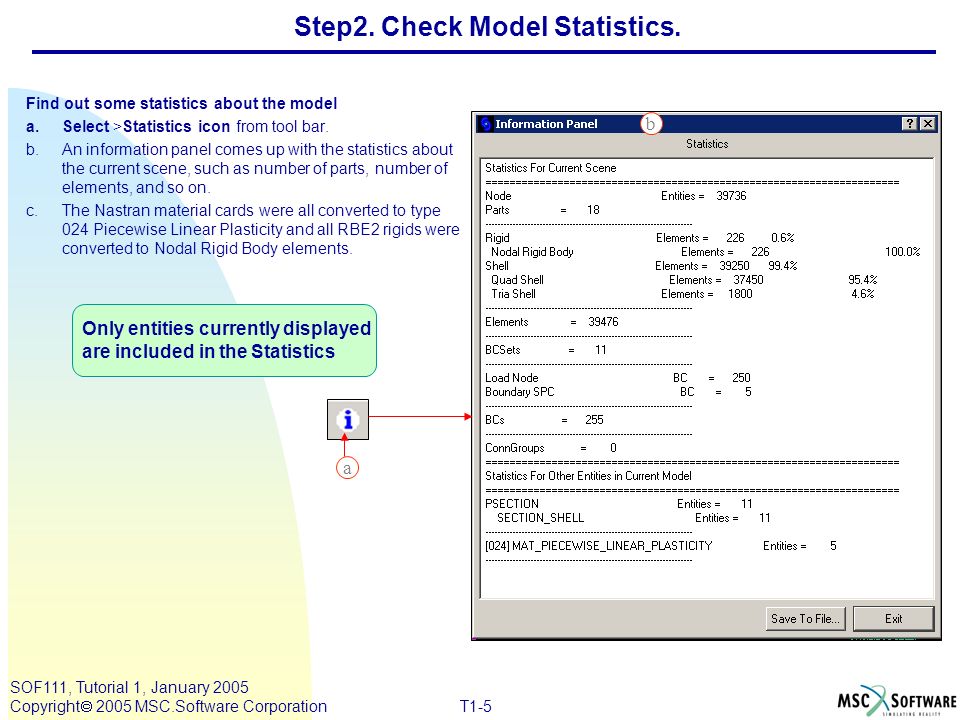Click the Save To File button
The width and height of the screenshot is (960, 720).
click(805, 618)
